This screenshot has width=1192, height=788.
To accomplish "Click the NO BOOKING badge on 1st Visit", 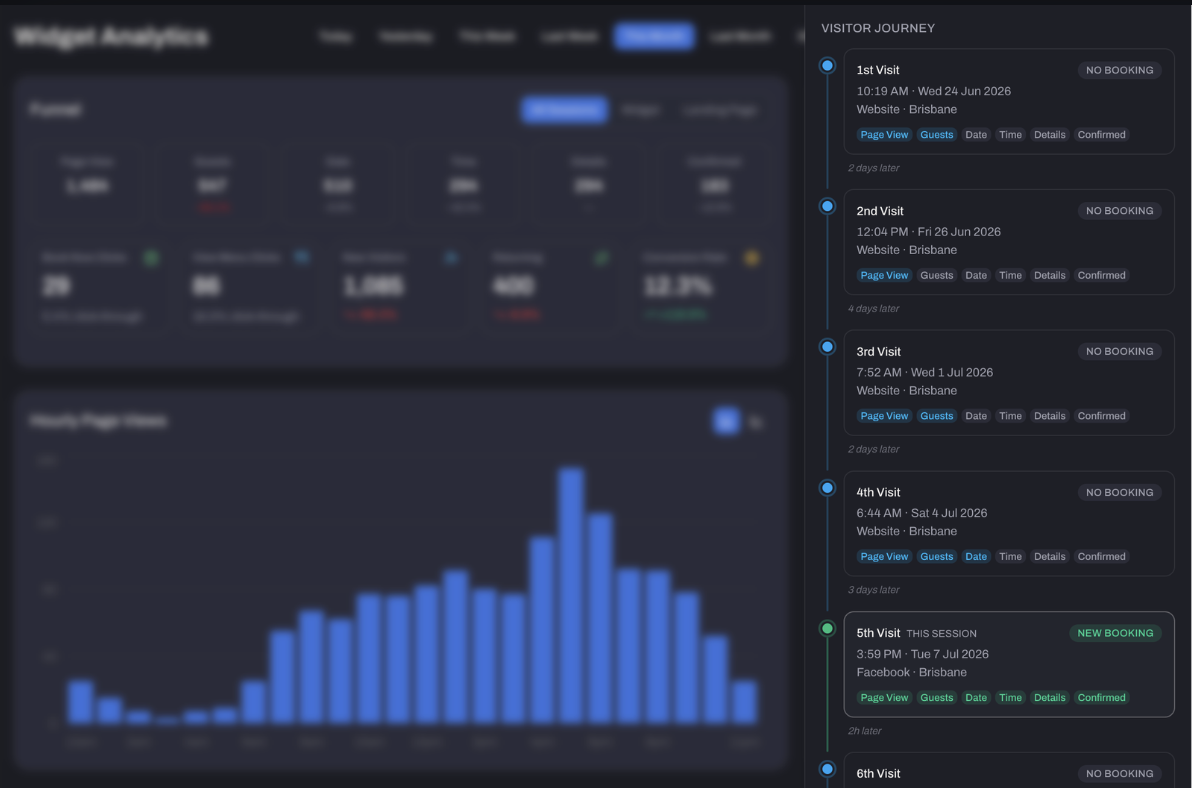I will click(1119, 70).
